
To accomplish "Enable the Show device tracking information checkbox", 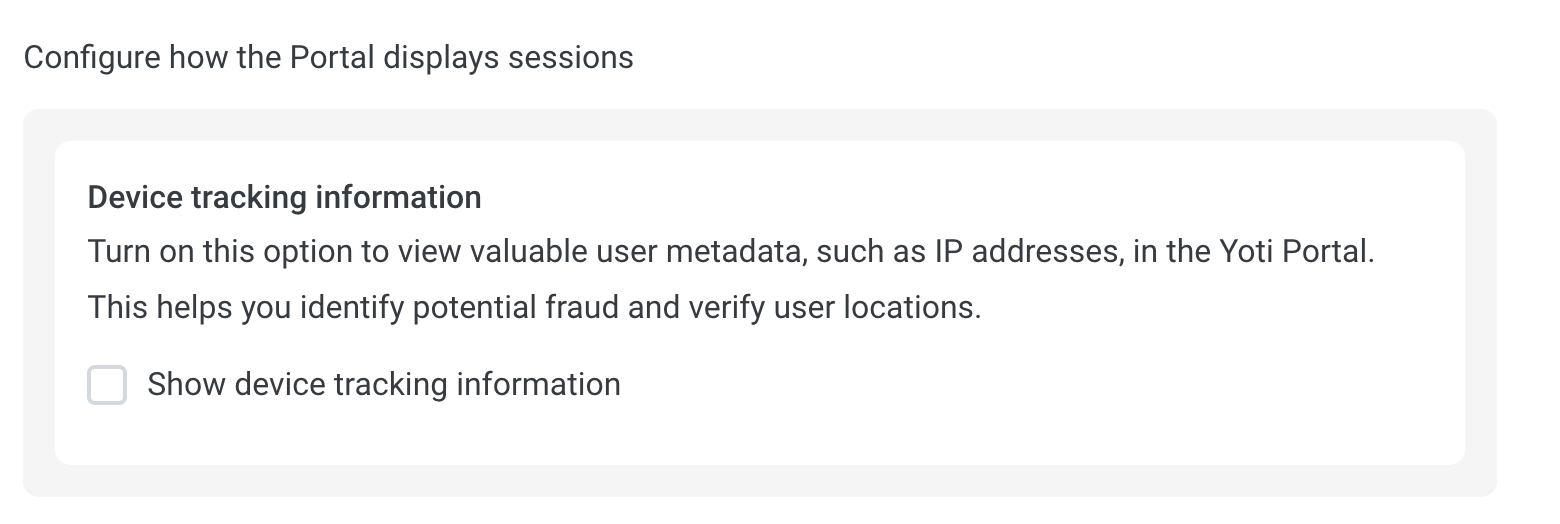I will [x=107, y=385].
